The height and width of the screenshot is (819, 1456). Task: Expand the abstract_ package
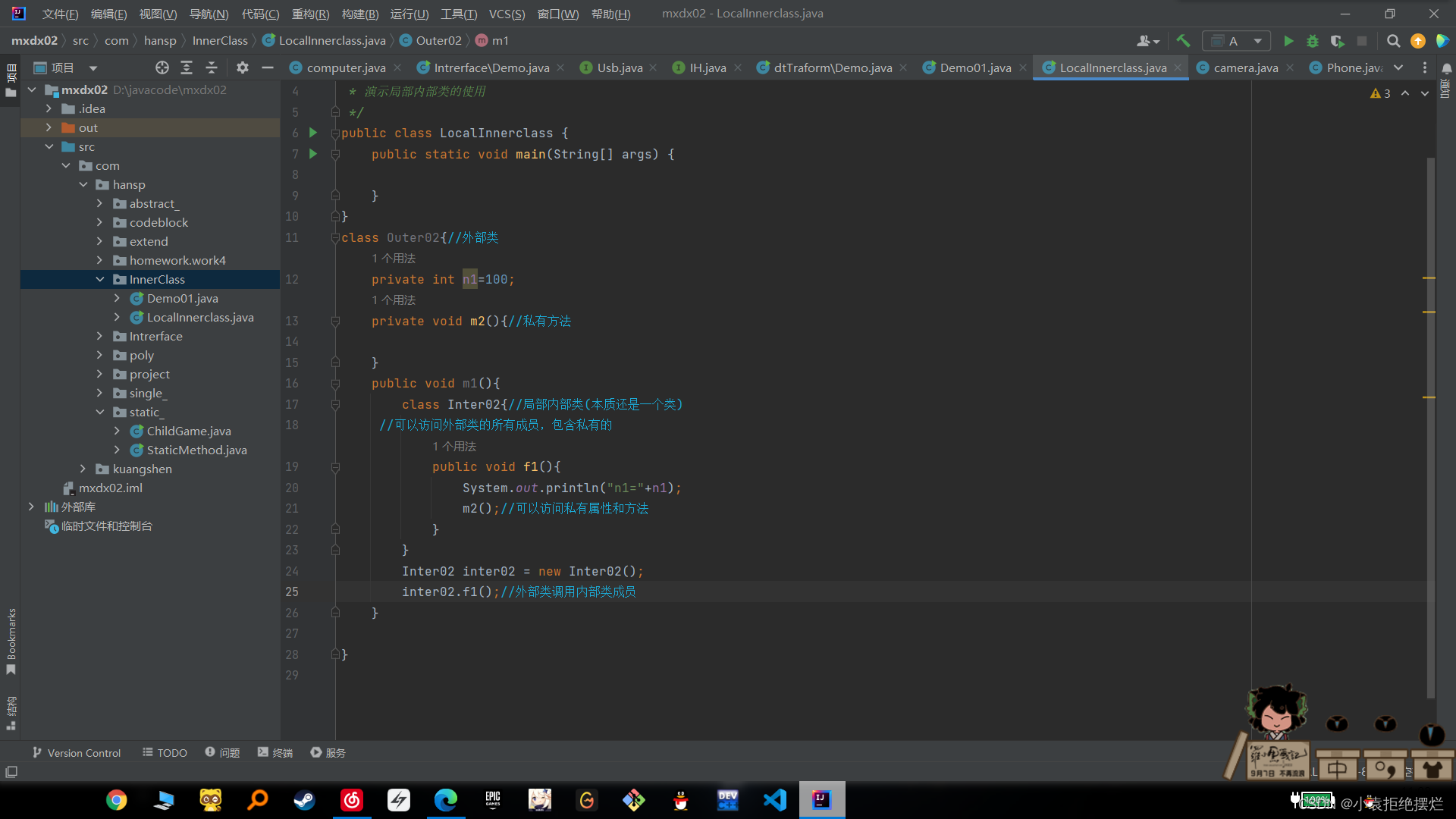click(x=99, y=203)
